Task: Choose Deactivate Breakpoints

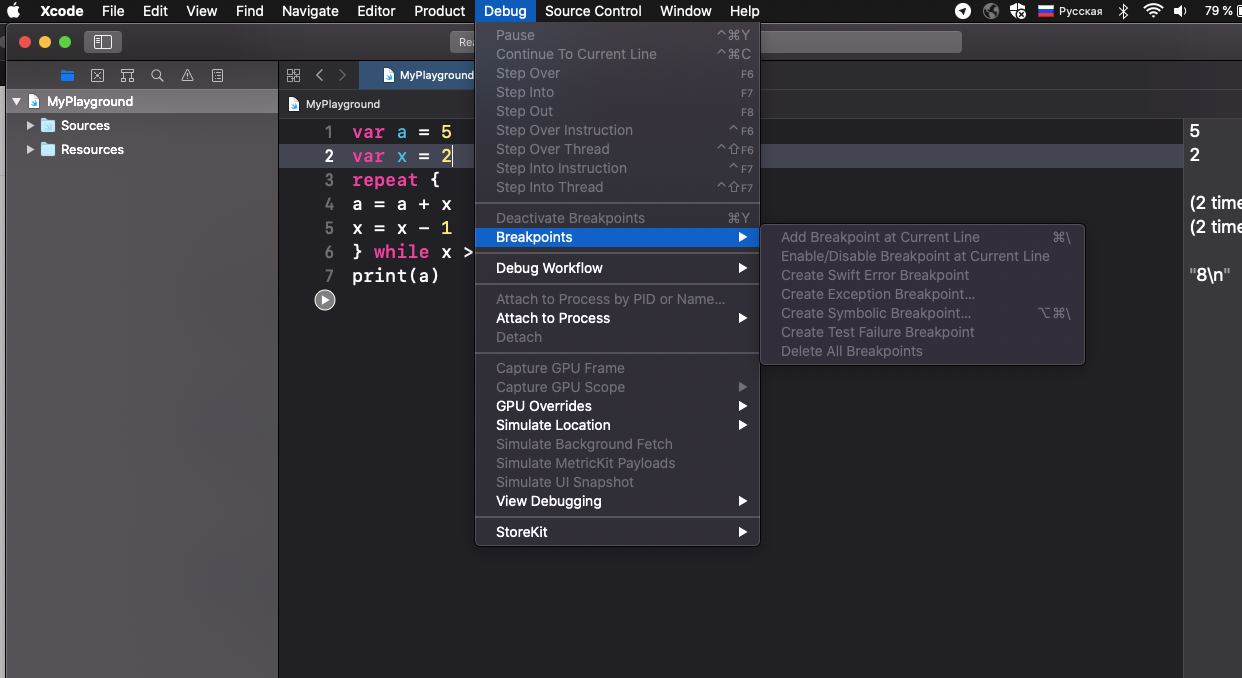Action: [x=617, y=218]
